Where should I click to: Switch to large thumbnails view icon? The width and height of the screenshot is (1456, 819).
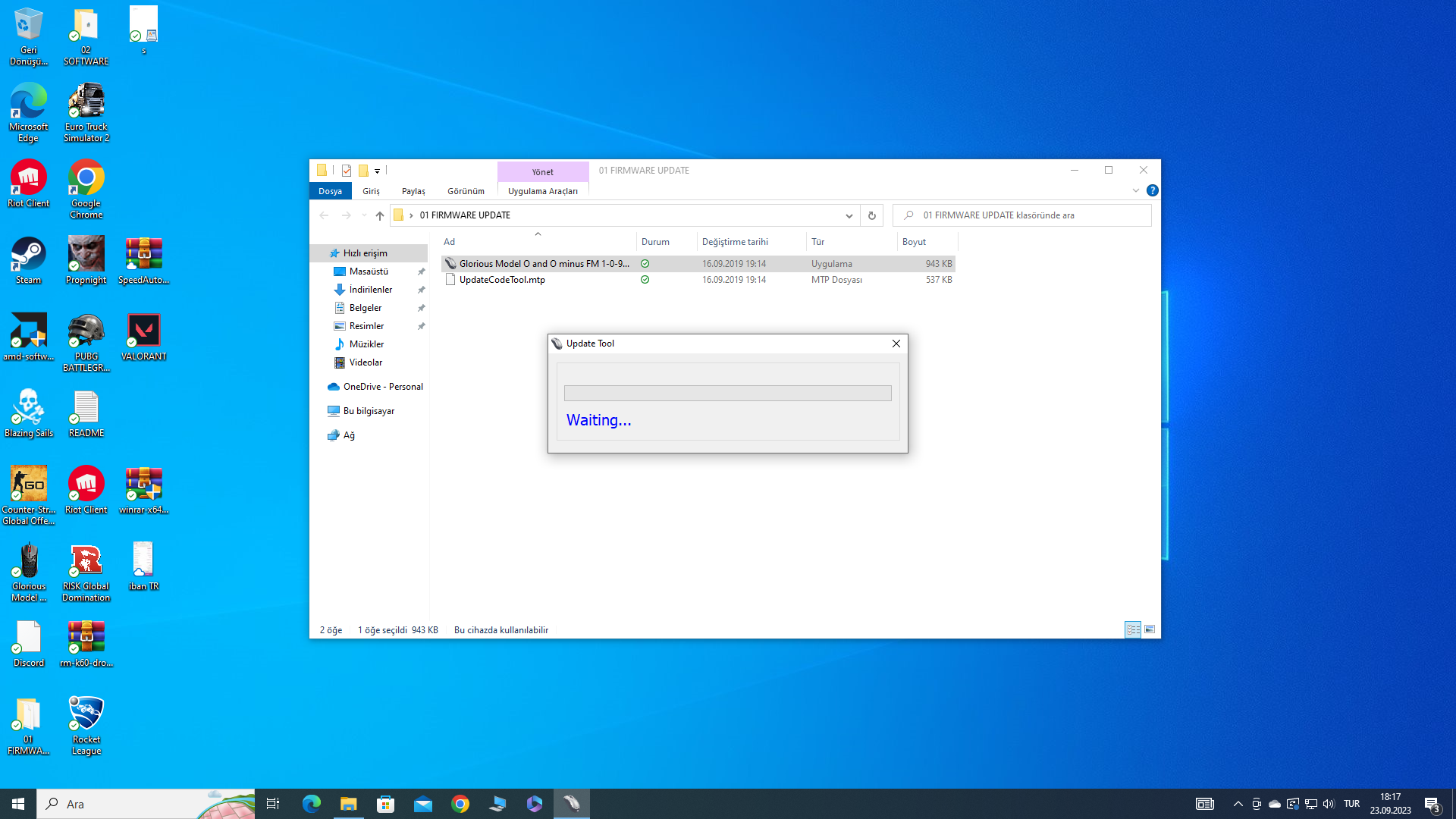(1150, 629)
